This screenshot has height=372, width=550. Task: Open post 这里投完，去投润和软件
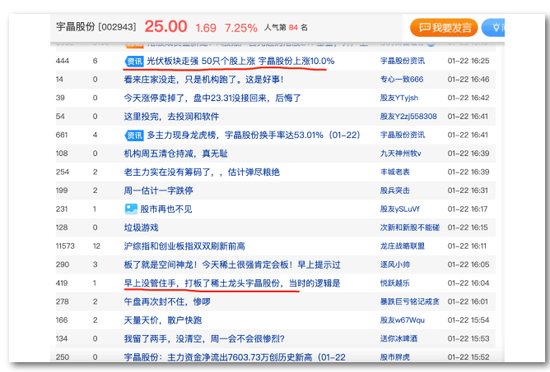click(171, 117)
